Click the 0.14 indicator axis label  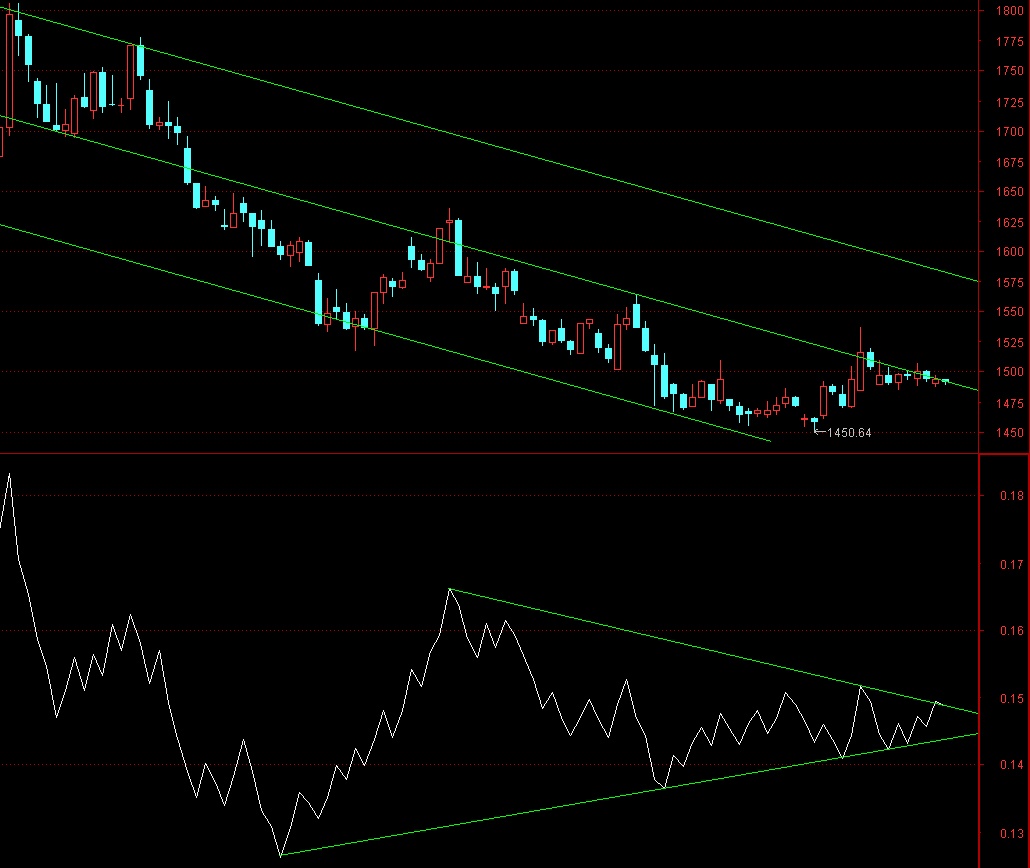[x=1012, y=765]
